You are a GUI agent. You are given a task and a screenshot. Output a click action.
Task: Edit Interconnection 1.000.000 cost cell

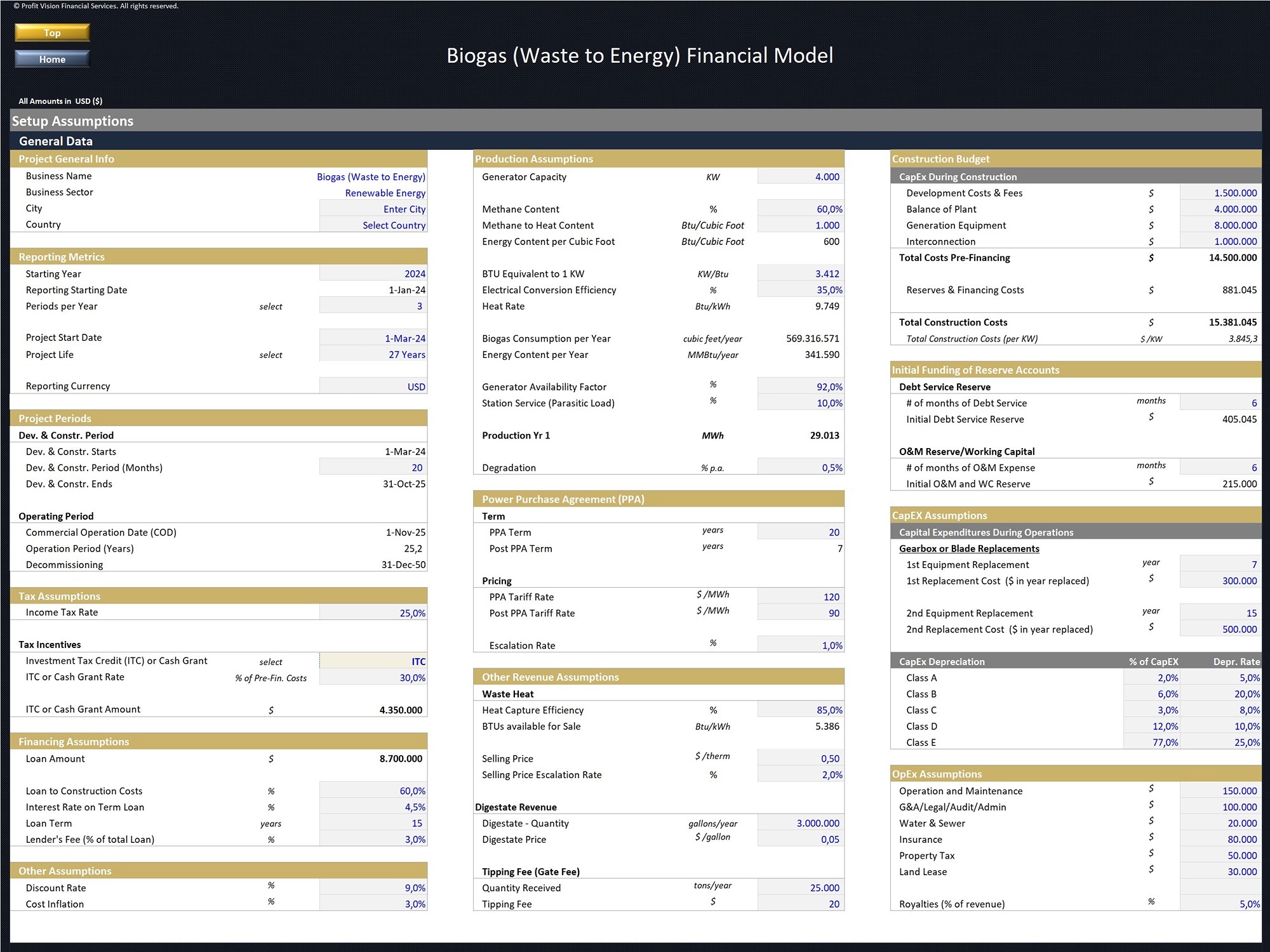[1220, 241]
